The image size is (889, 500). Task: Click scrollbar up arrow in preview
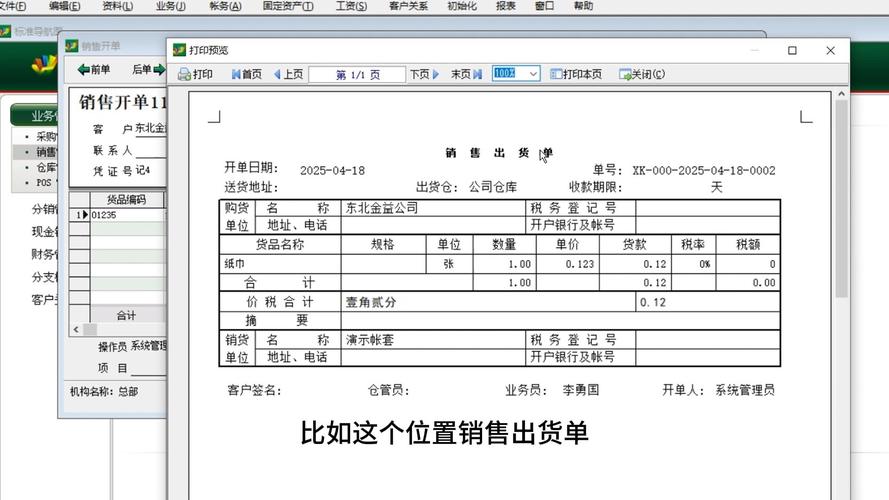coord(841,94)
